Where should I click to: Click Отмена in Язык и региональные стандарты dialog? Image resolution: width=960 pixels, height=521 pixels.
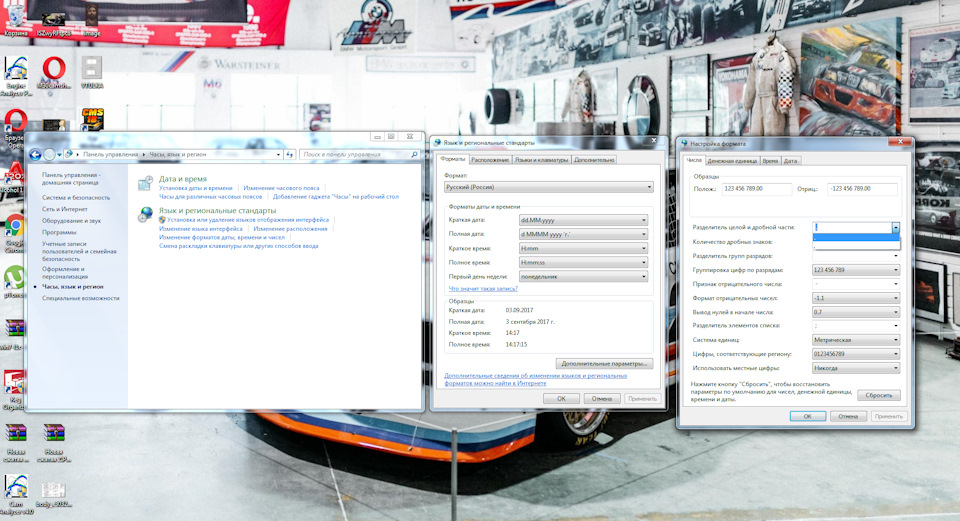click(x=602, y=399)
